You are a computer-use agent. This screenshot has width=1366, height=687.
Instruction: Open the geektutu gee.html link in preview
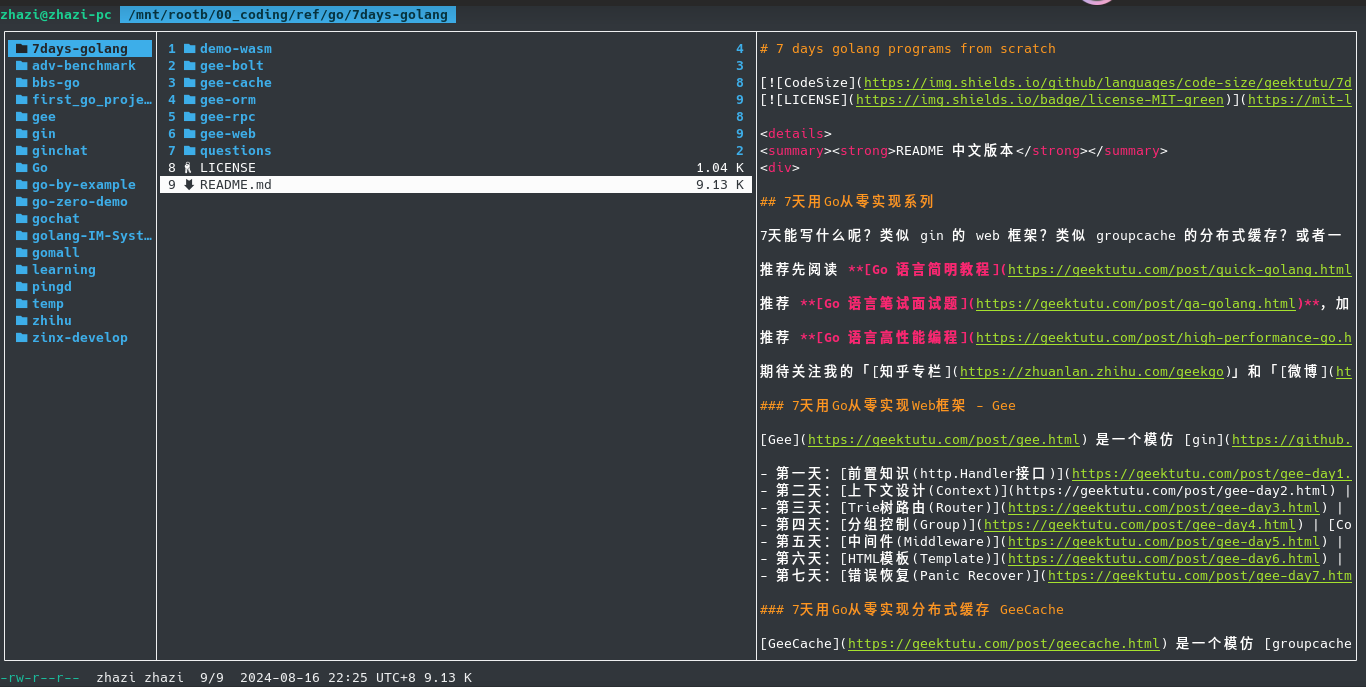pyautogui.click(x=943, y=440)
